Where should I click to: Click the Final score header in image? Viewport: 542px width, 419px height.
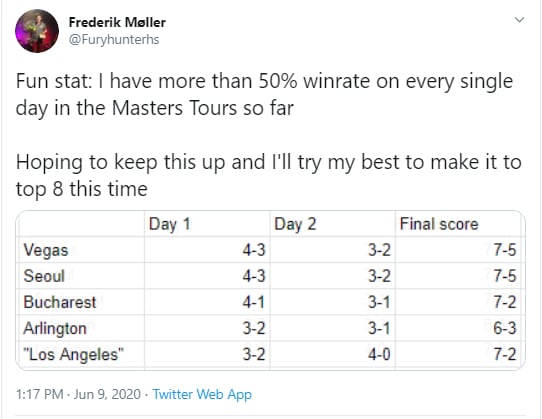coord(439,224)
